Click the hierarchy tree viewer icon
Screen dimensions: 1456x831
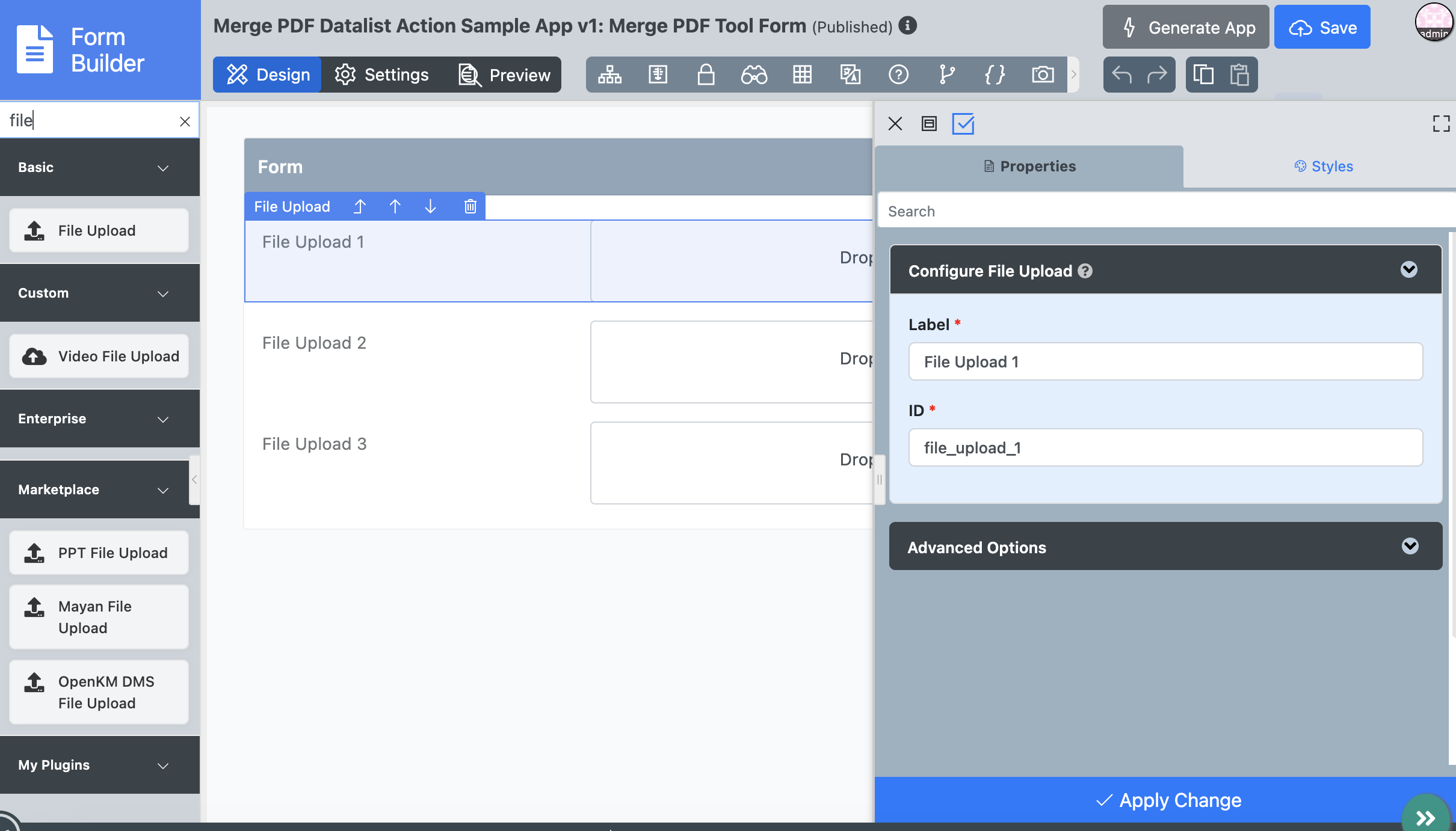click(609, 75)
